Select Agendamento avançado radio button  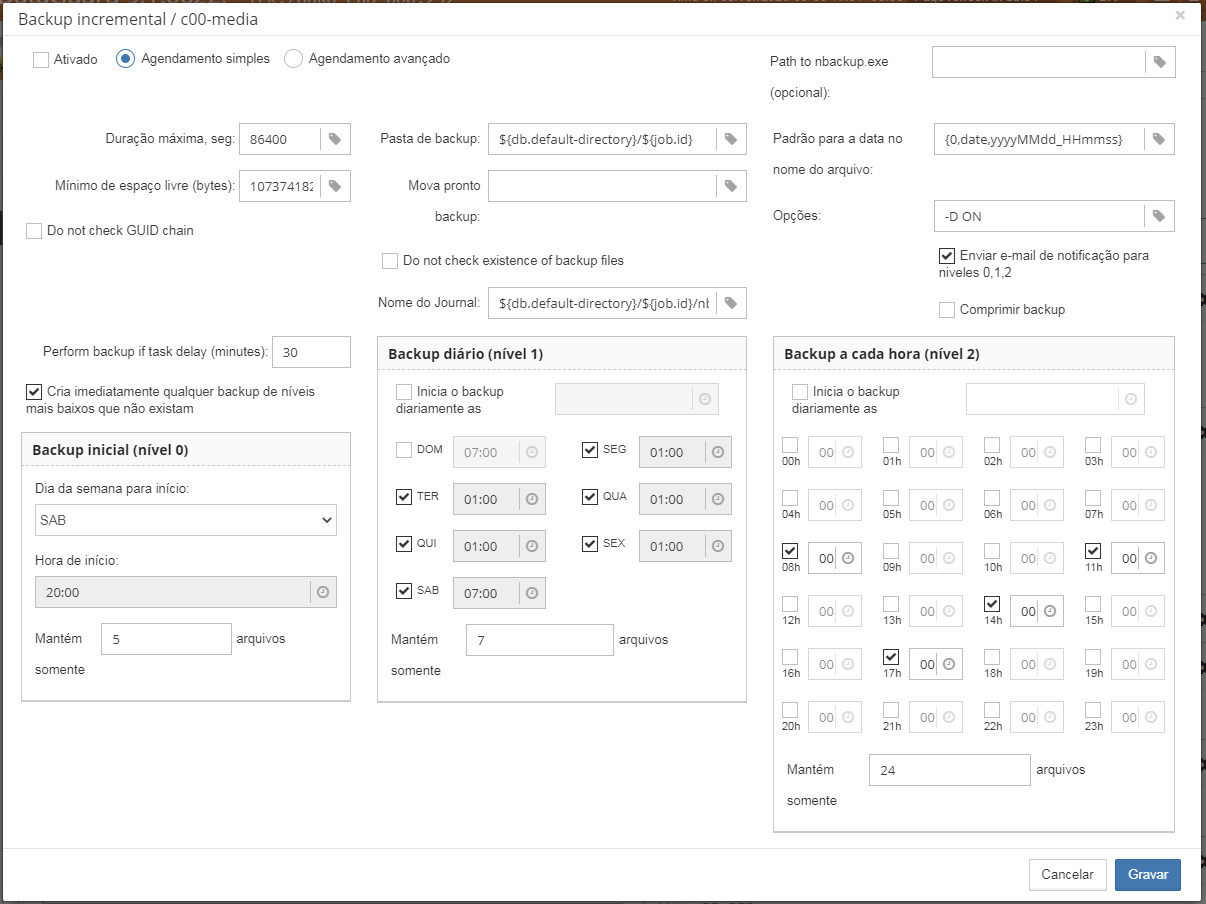293,59
